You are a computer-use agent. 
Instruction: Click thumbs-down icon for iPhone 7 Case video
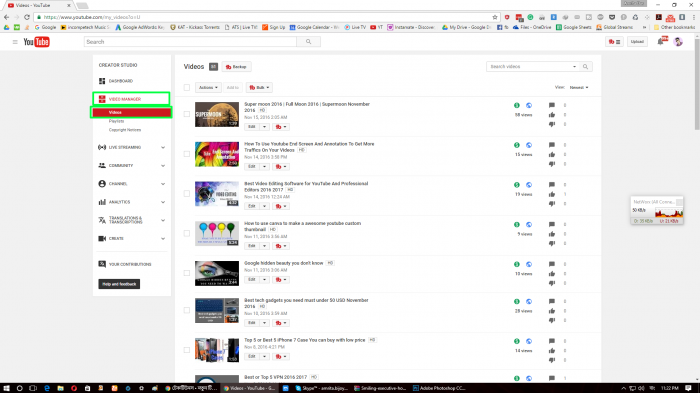point(552,360)
